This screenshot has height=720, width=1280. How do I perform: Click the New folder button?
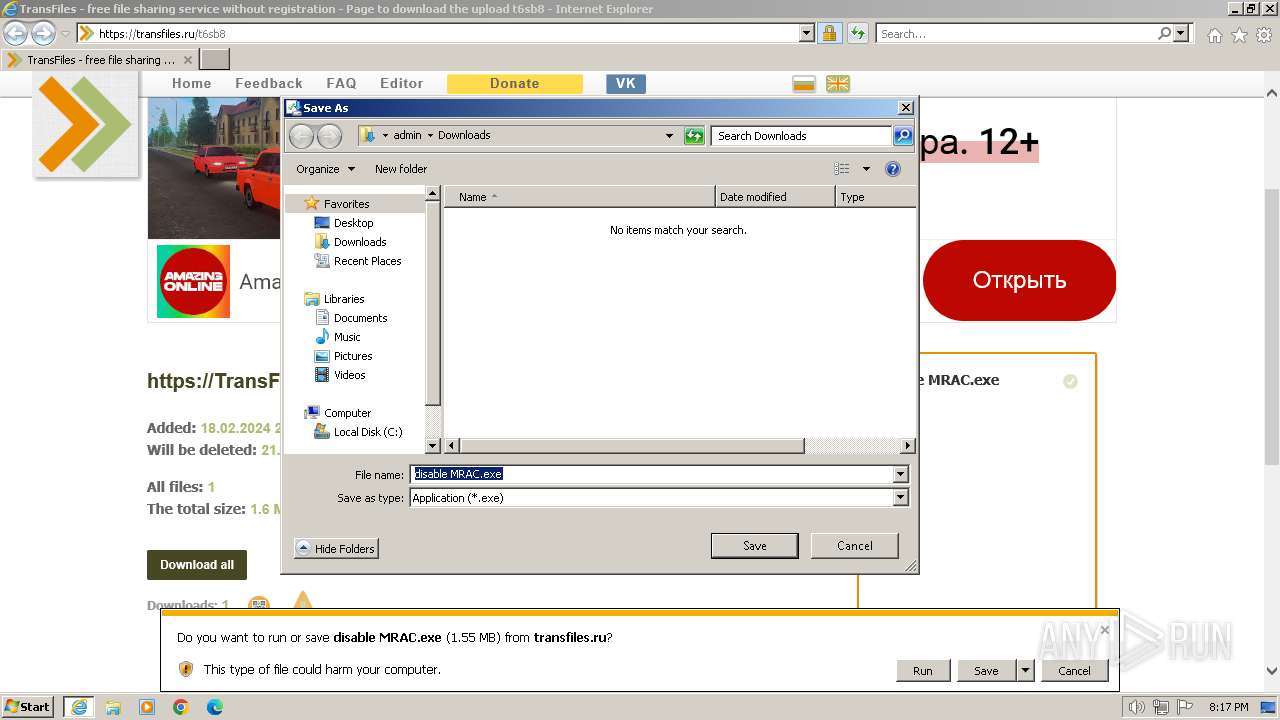(401, 169)
